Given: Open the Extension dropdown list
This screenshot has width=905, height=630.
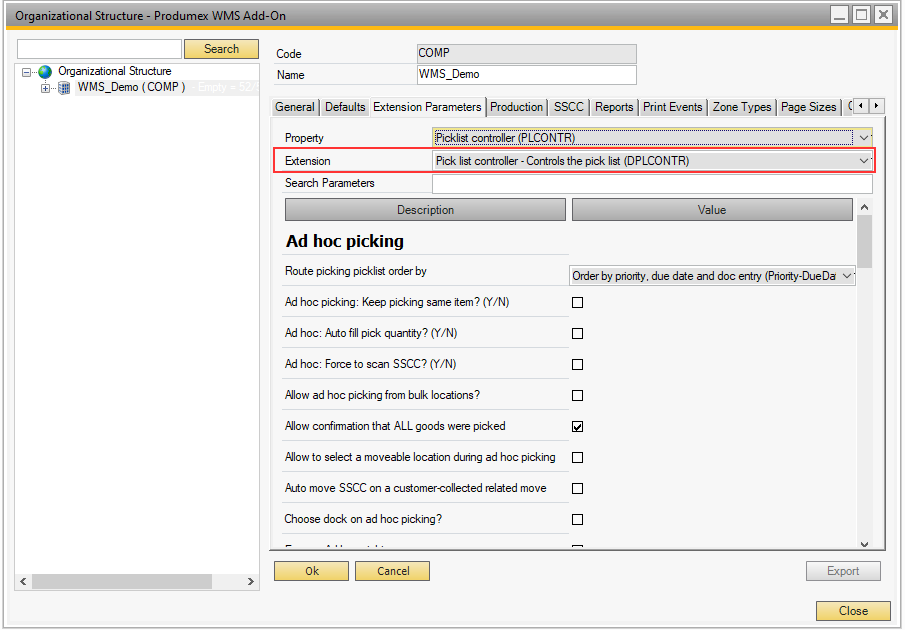Looking at the screenshot, I should click(x=864, y=161).
